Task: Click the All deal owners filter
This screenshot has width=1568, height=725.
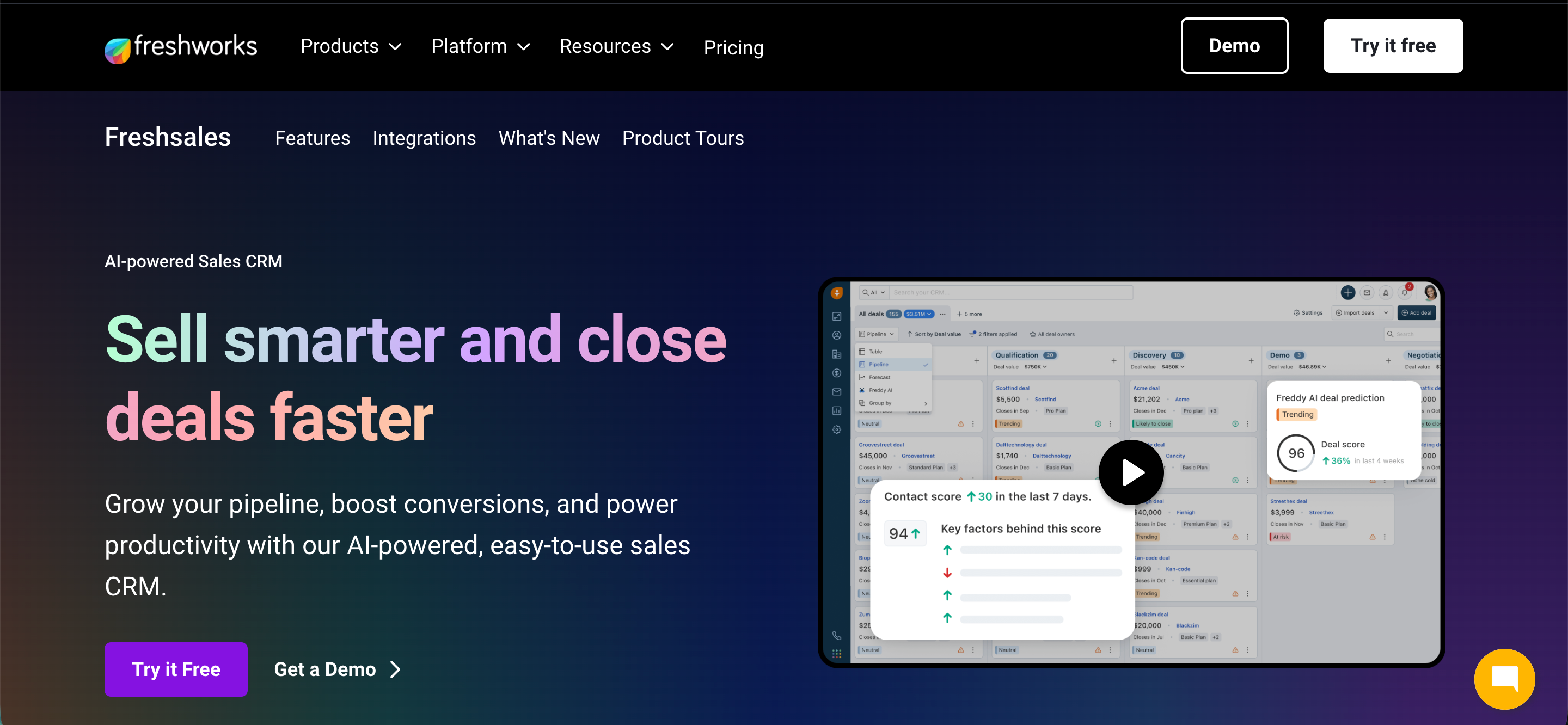Action: (1052, 334)
